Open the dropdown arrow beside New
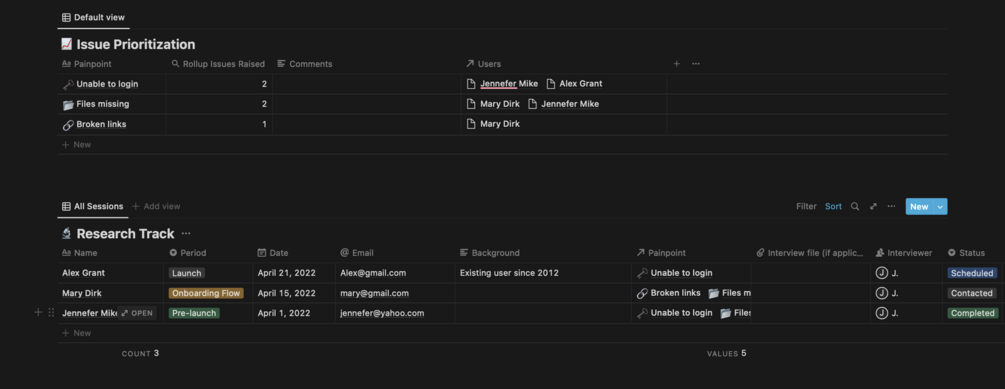Screen dimensions: 1005x389 (x=940, y=206)
